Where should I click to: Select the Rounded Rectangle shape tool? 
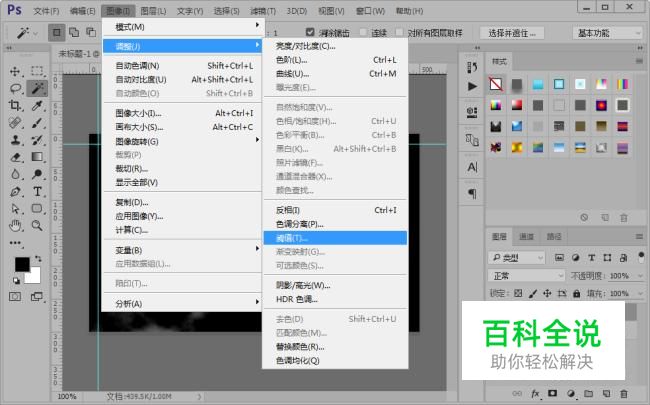point(37,209)
